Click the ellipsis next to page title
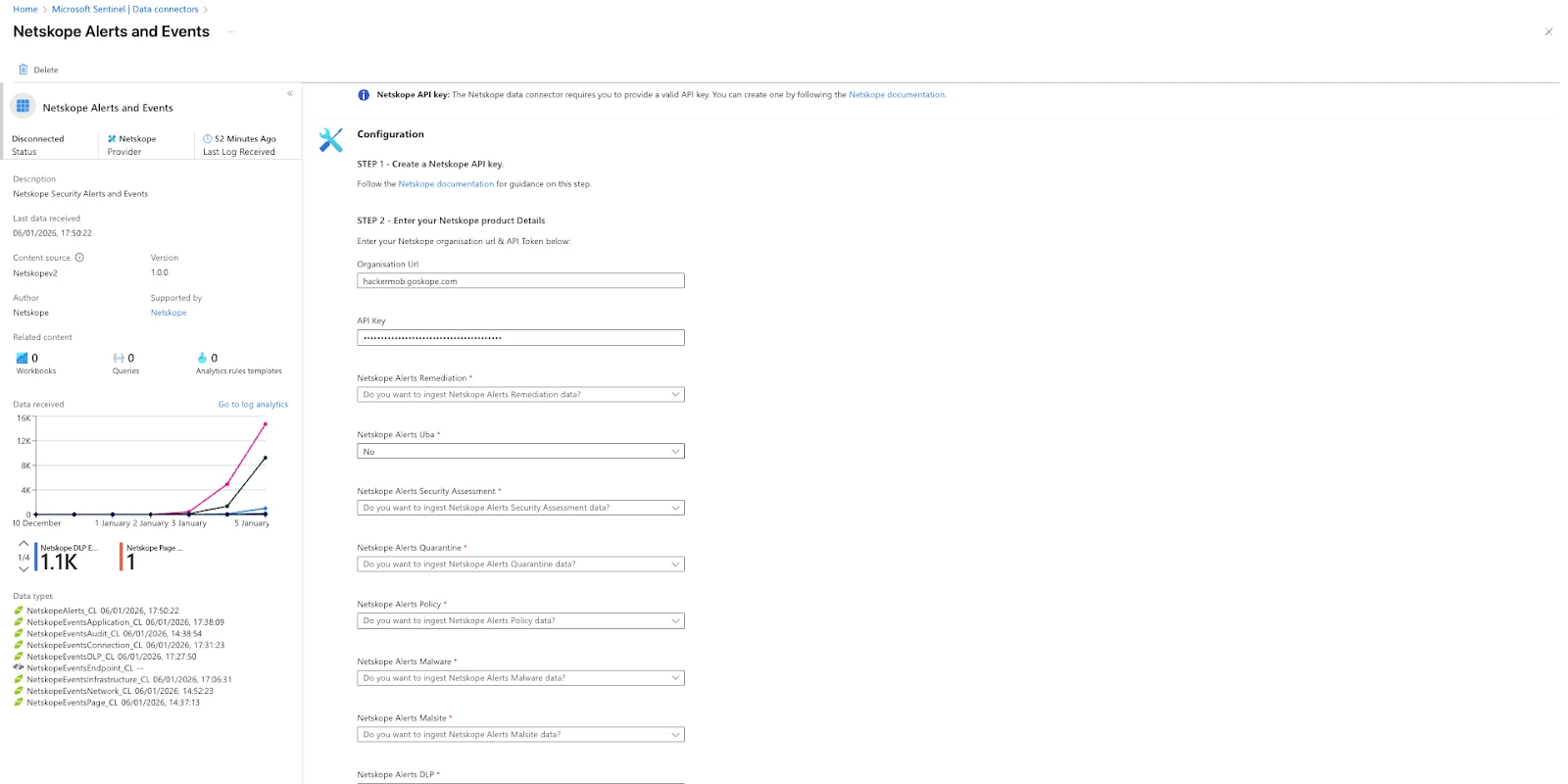Image resolution: width=1568 pixels, height=784 pixels. (x=231, y=31)
